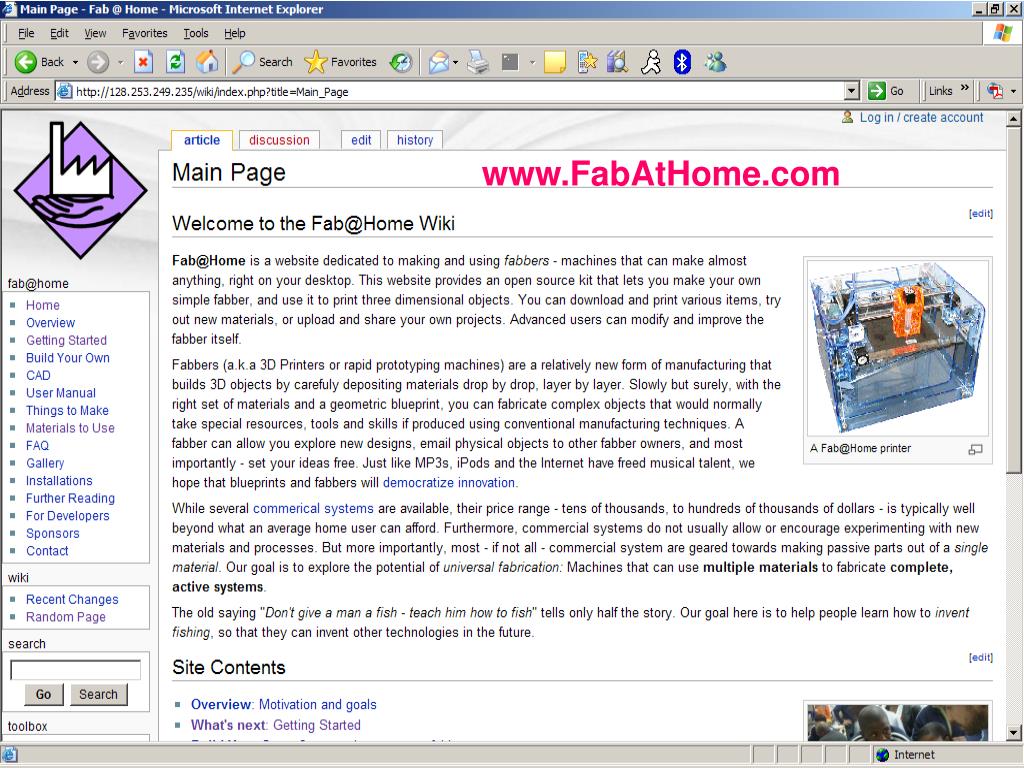Open the Messenger people icon

pos(716,62)
